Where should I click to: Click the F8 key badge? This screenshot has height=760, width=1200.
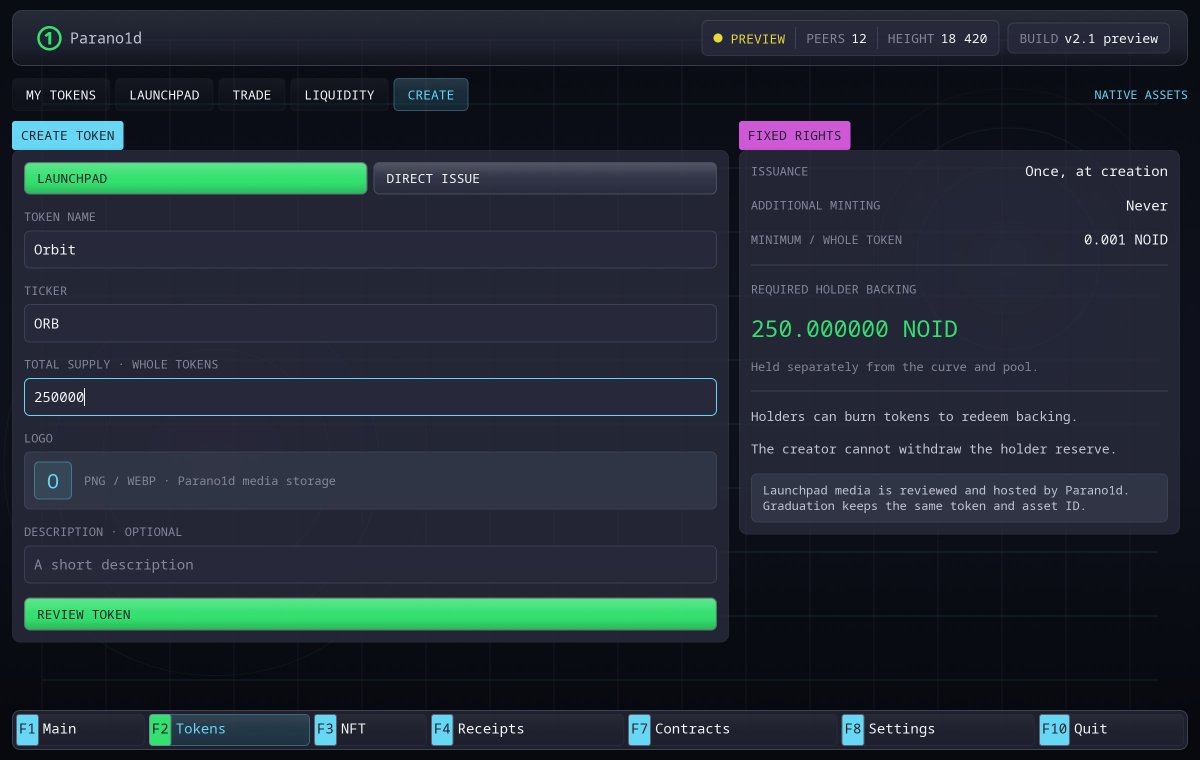click(x=853, y=729)
